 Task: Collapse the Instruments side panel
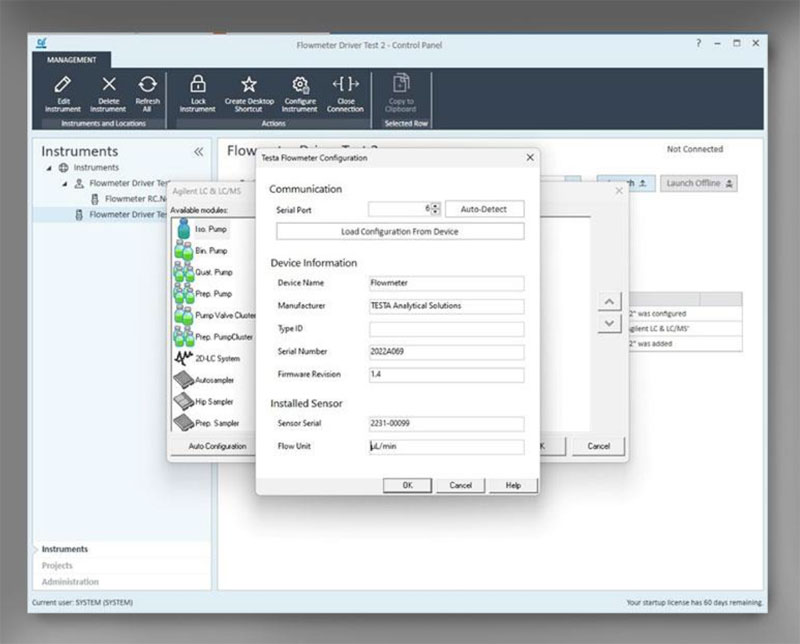pyautogui.click(x=198, y=152)
